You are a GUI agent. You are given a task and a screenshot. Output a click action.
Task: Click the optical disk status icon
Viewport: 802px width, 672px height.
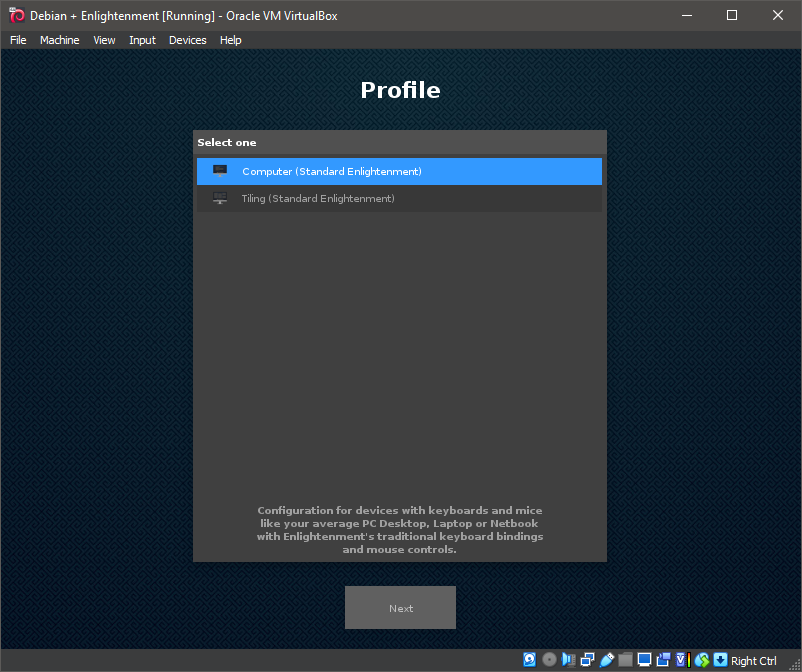coord(549,660)
